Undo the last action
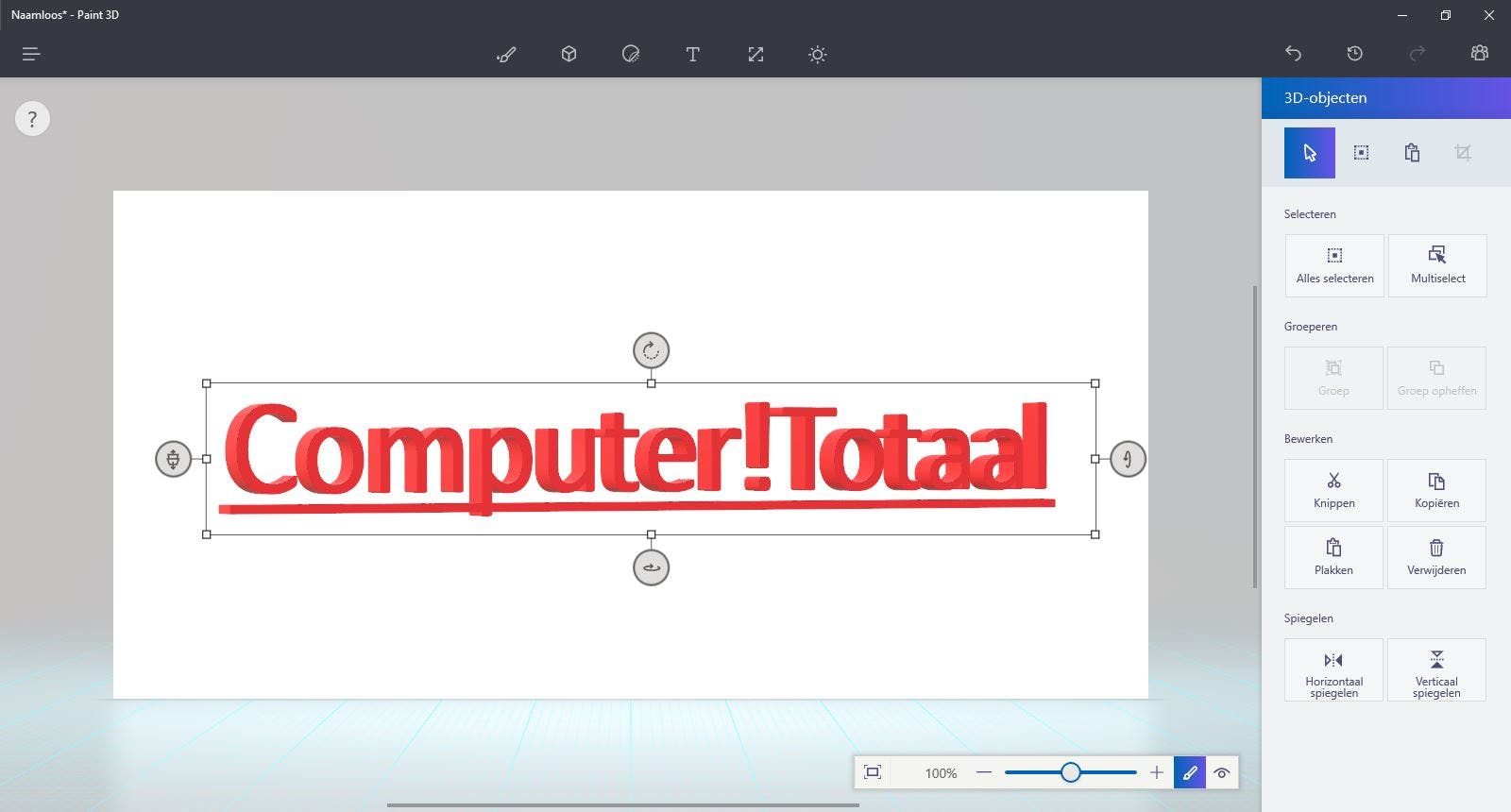Image resolution: width=1511 pixels, height=812 pixels. point(1294,54)
